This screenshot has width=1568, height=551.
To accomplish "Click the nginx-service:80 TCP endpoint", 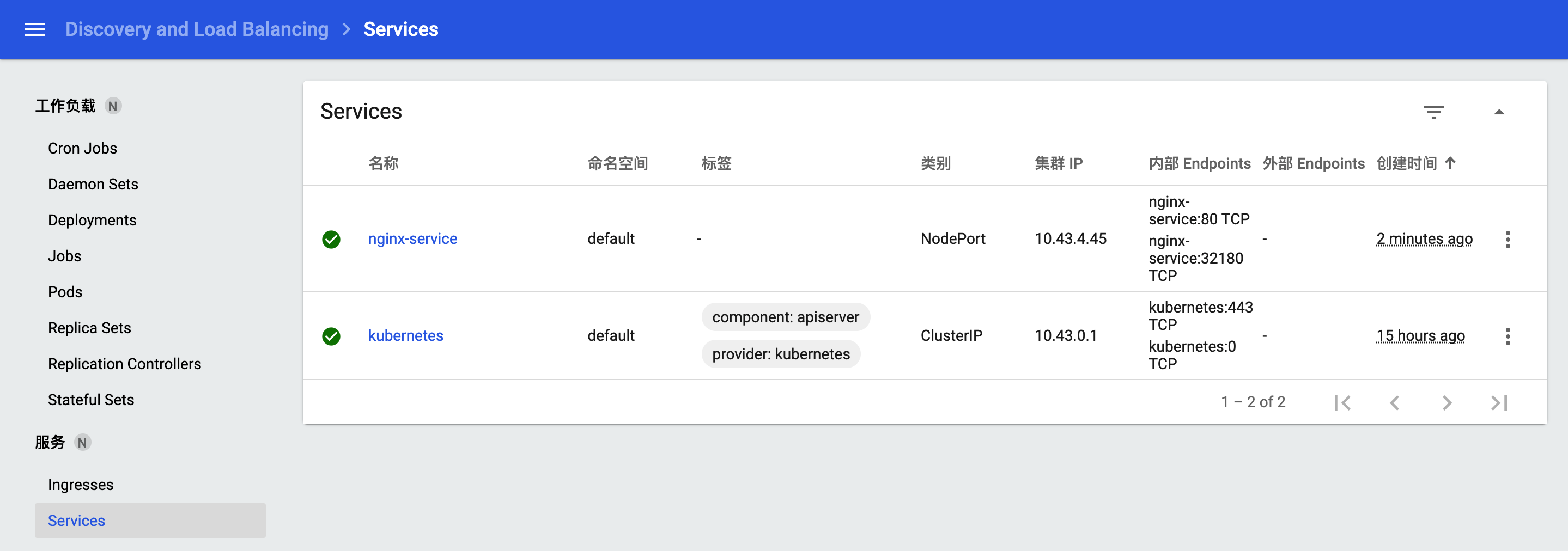I will click(x=1199, y=210).
